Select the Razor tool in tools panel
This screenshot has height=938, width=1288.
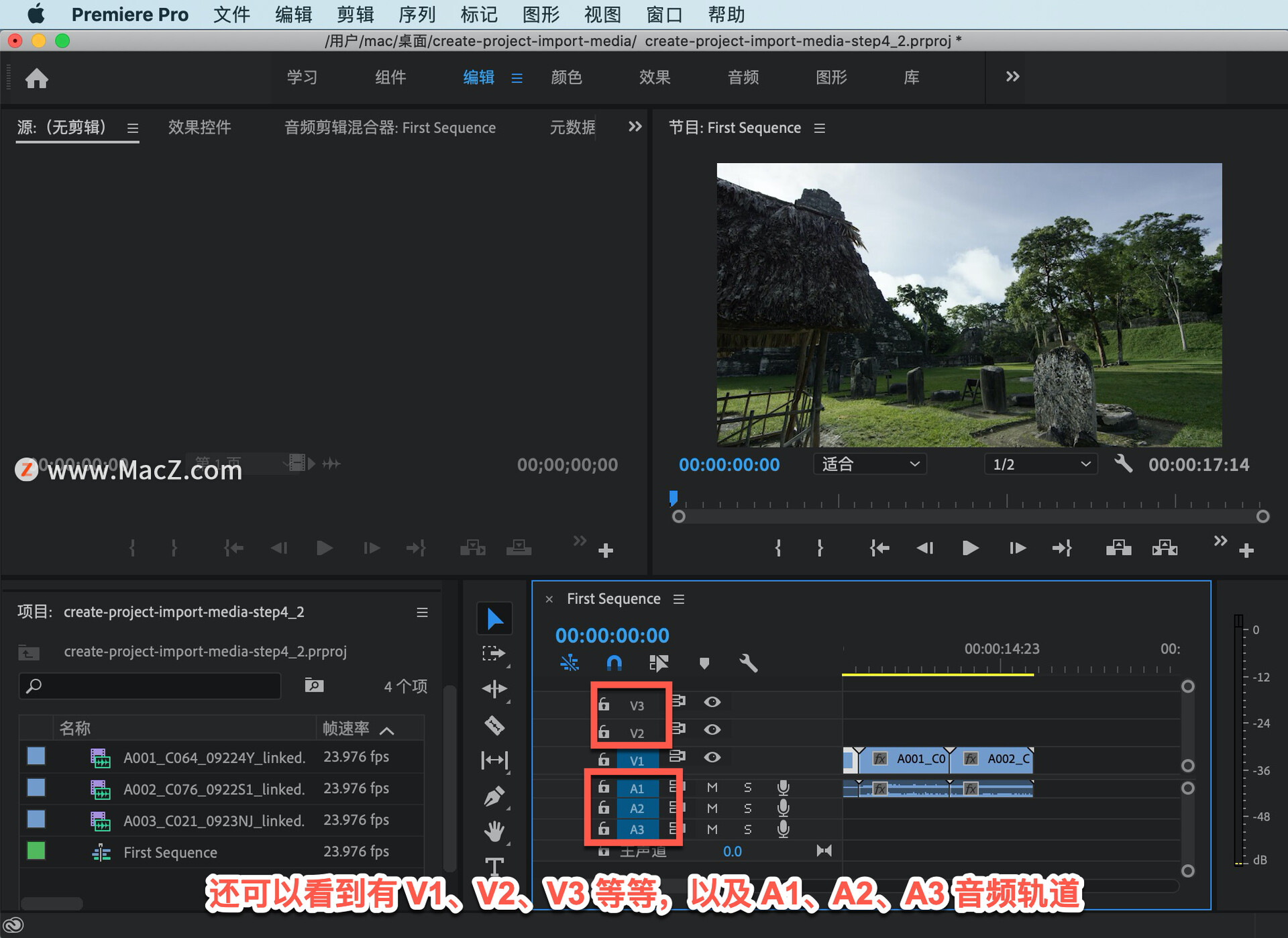click(x=494, y=725)
